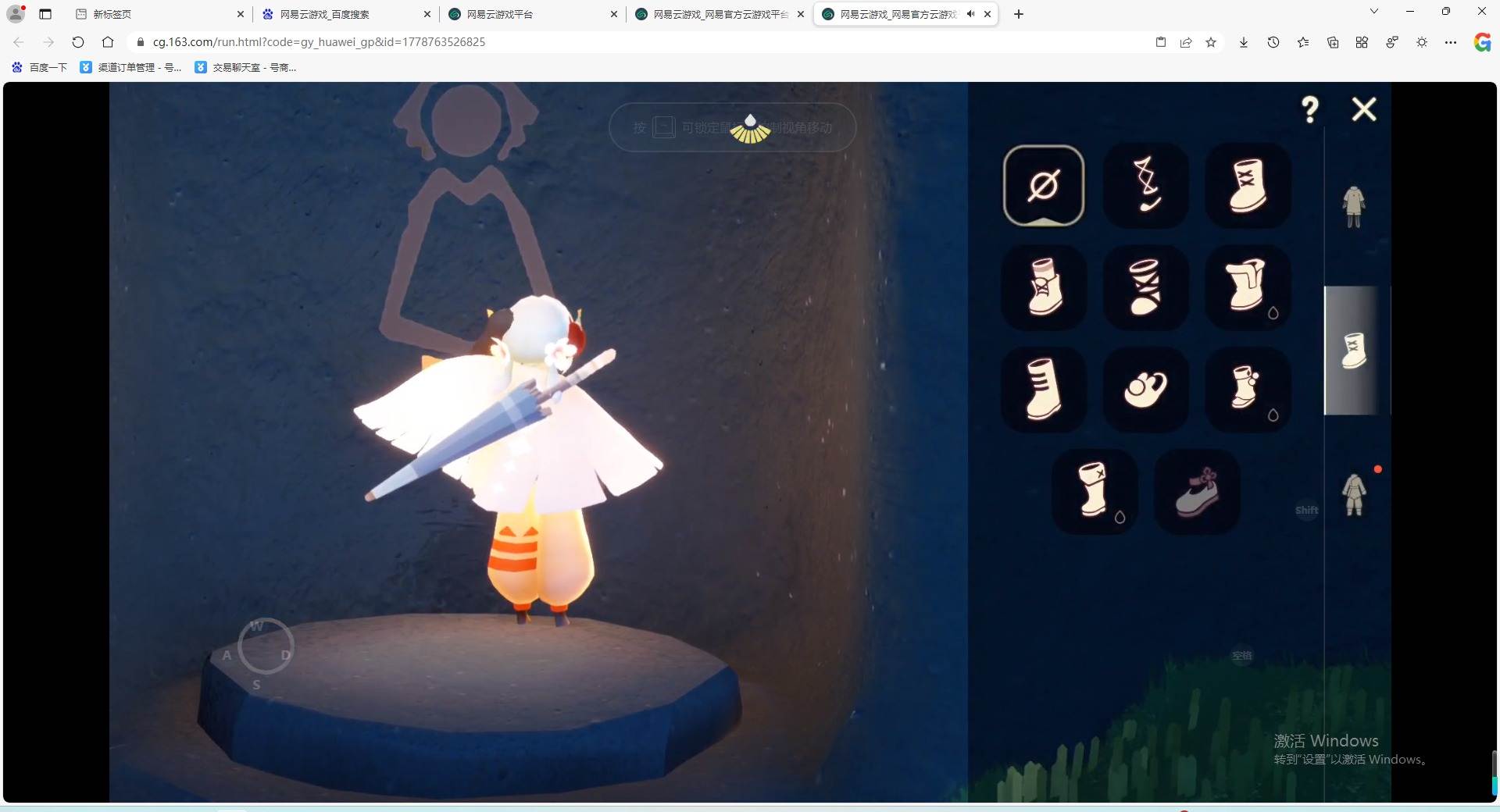Open the browser profile avatar
The height and width of the screenshot is (812, 1500).
[16, 13]
